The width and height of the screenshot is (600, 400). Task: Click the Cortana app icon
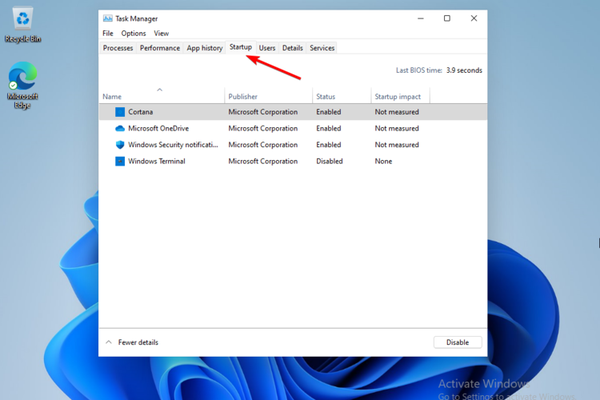point(120,112)
